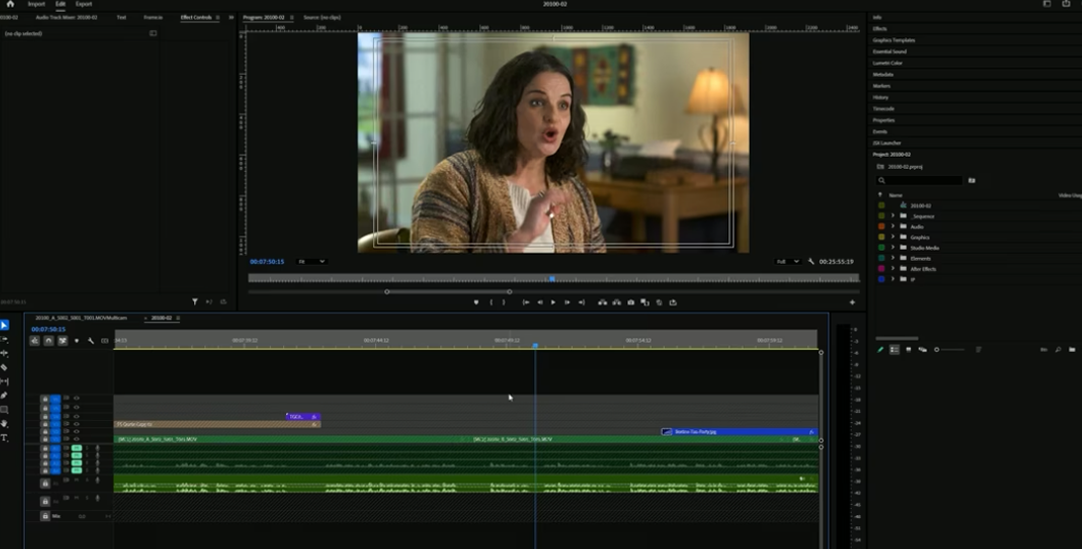The image size is (1082, 549).
Task: Show hidden tabs with the overflow chevrons
Action: (230, 17)
